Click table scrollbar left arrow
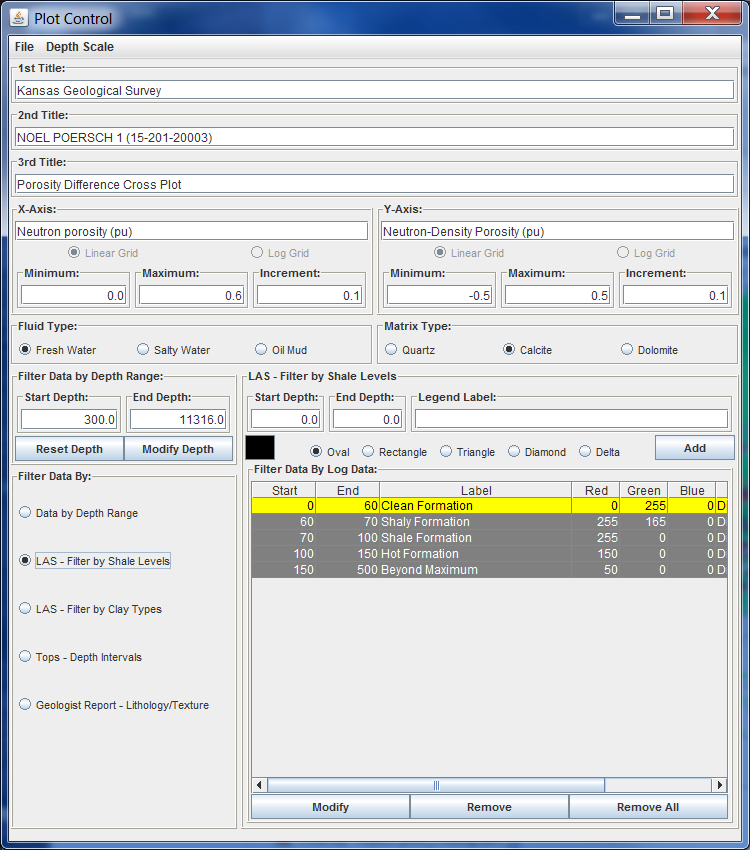This screenshot has width=750, height=850. coord(259,785)
